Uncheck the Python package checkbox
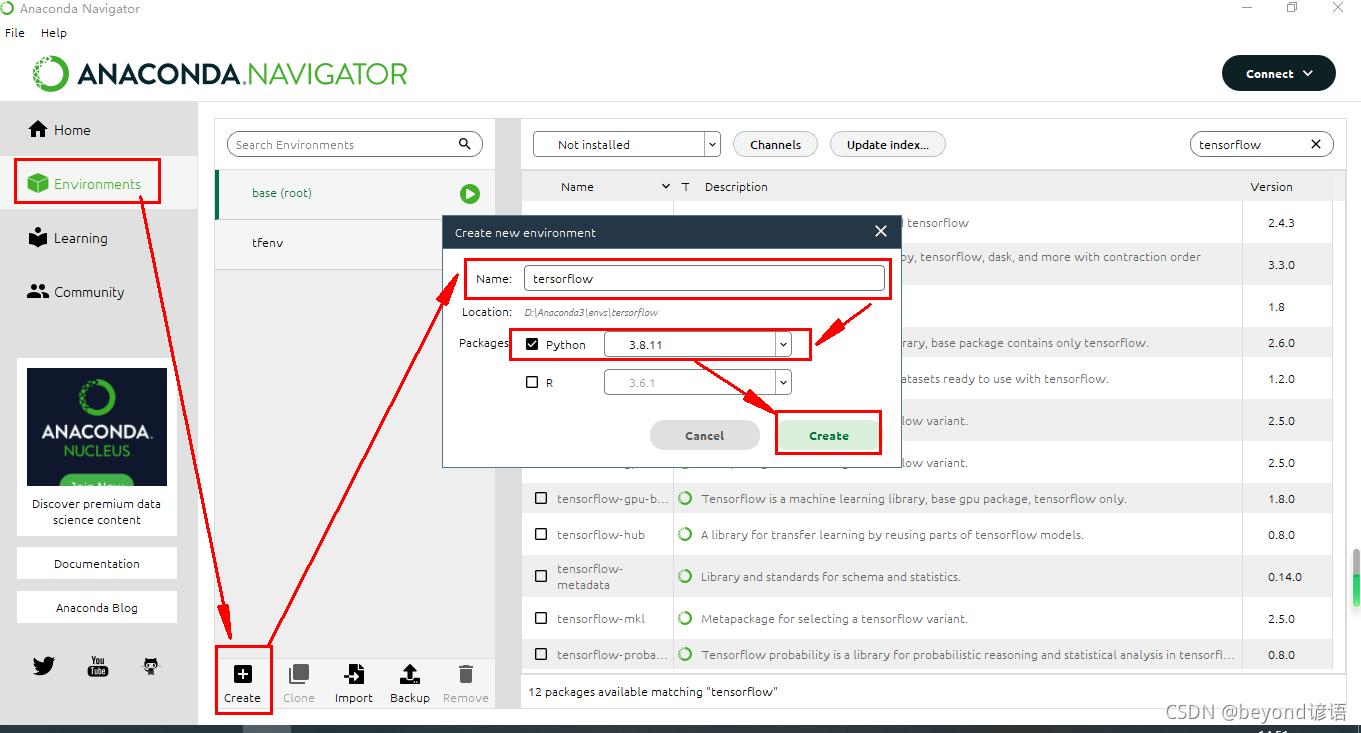1361x733 pixels. tap(532, 344)
